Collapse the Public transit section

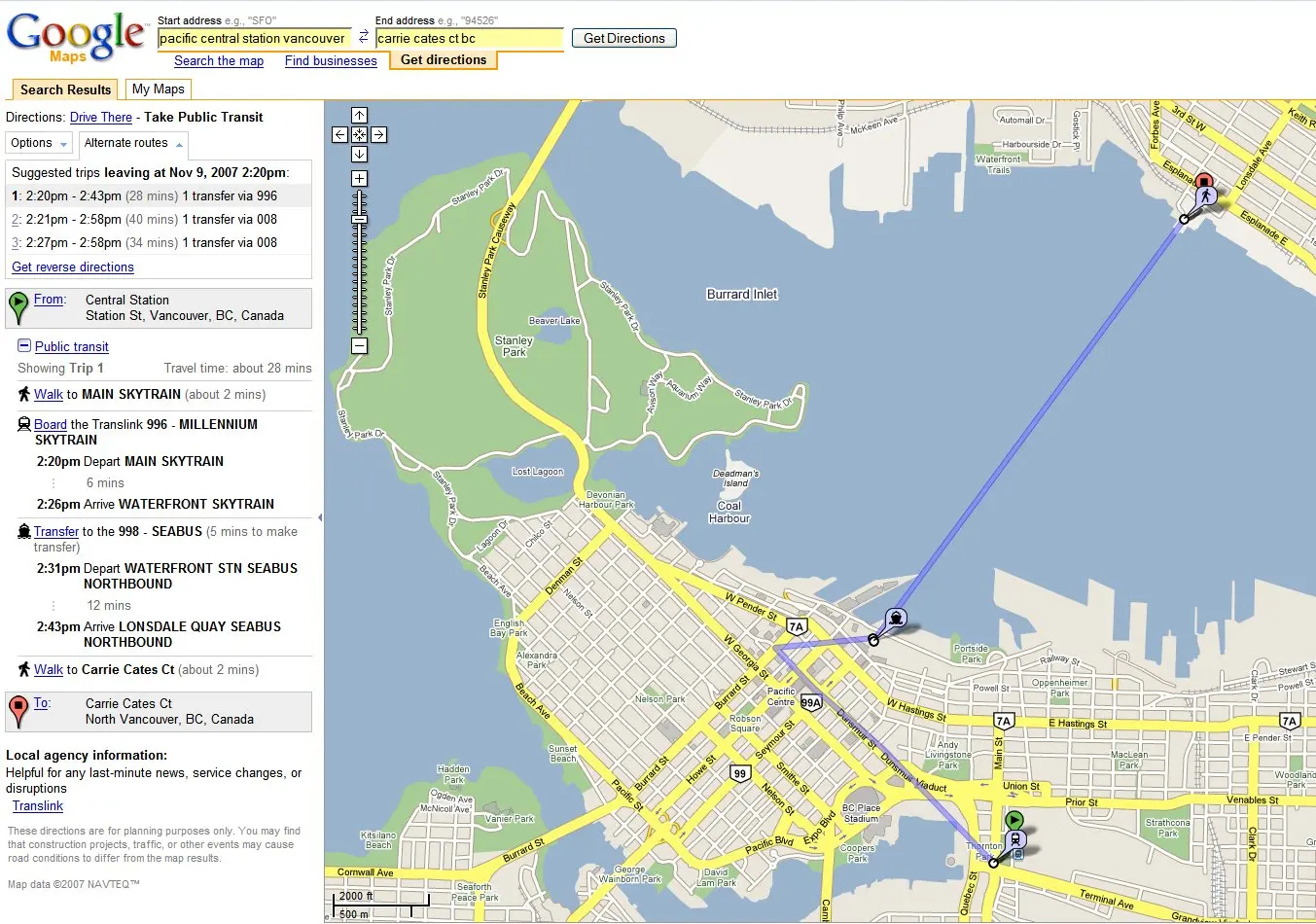(24, 346)
